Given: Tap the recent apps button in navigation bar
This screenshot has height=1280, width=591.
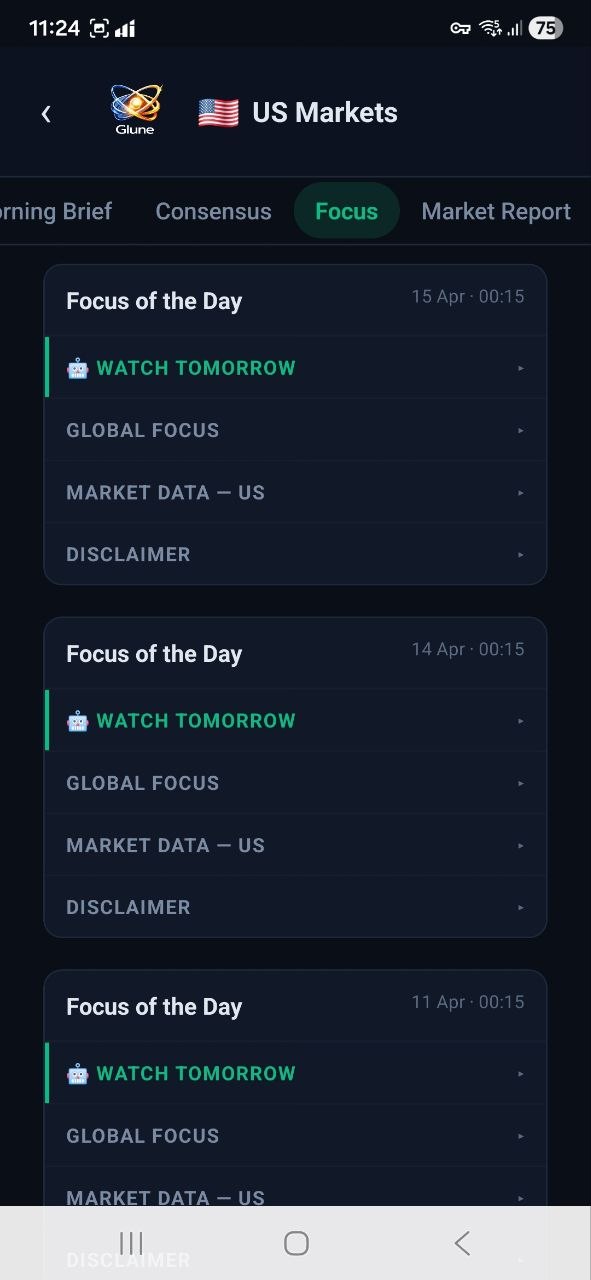Looking at the screenshot, I should click(x=131, y=1243).
